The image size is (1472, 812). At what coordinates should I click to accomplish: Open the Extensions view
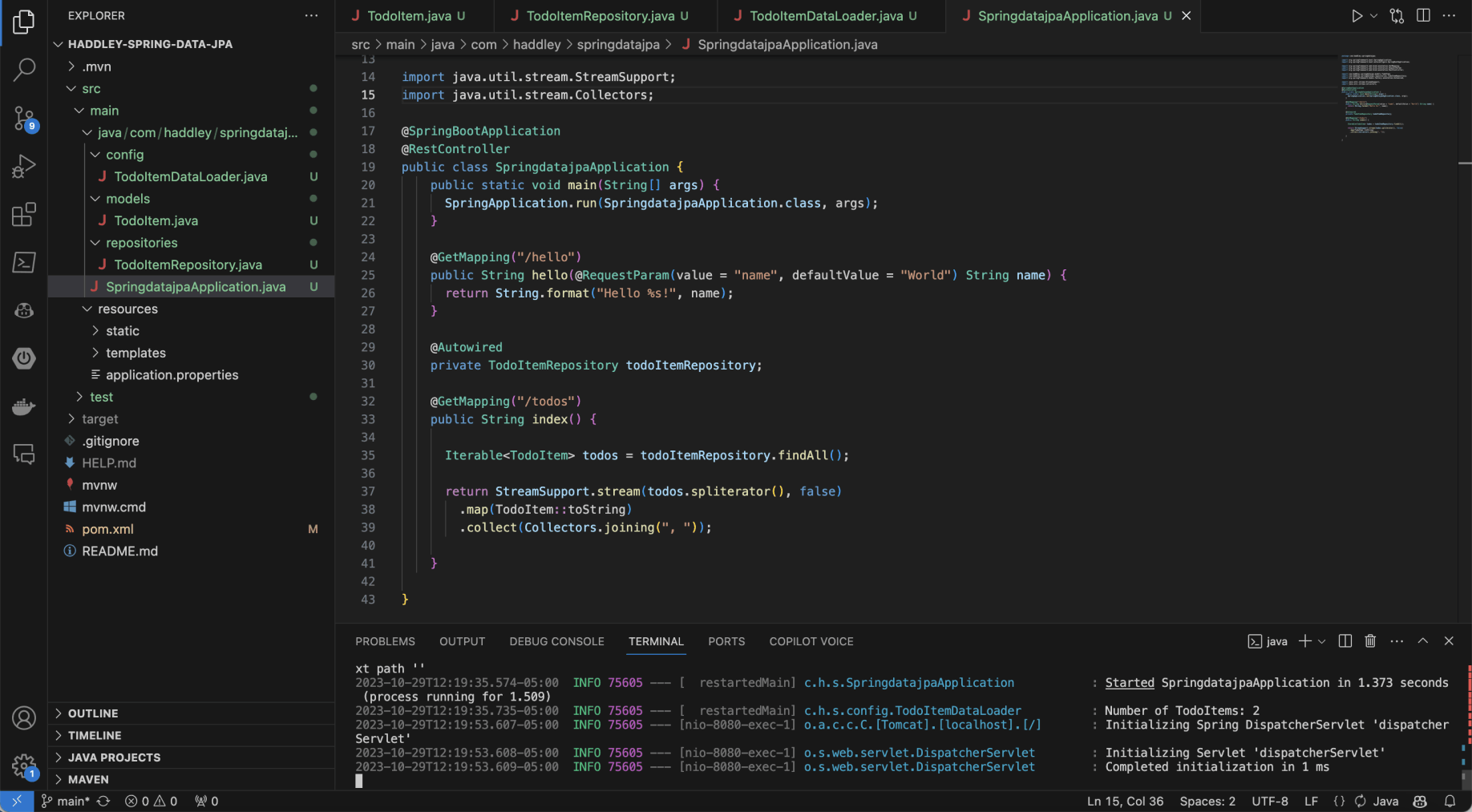click(24, 214)
